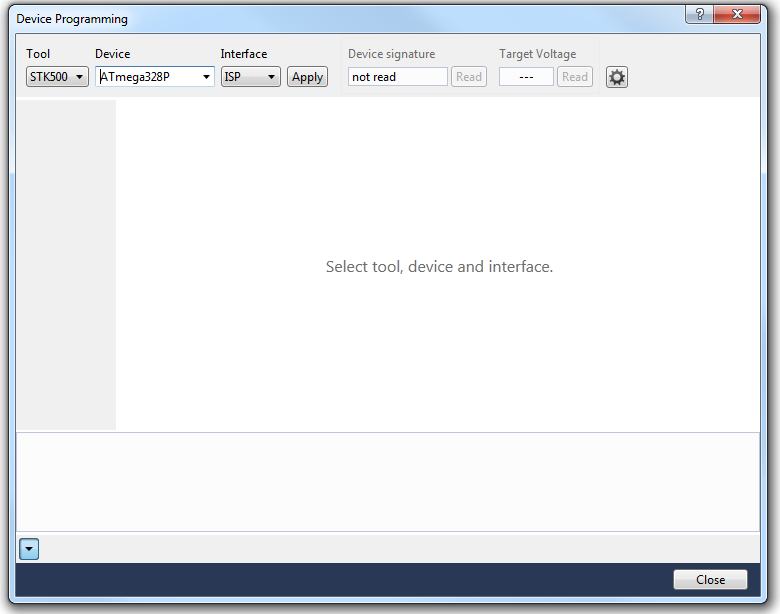Viewport: 780px width, 614px height.
Task: Click in the ATmega328P device text field
Action: point(148,77)
